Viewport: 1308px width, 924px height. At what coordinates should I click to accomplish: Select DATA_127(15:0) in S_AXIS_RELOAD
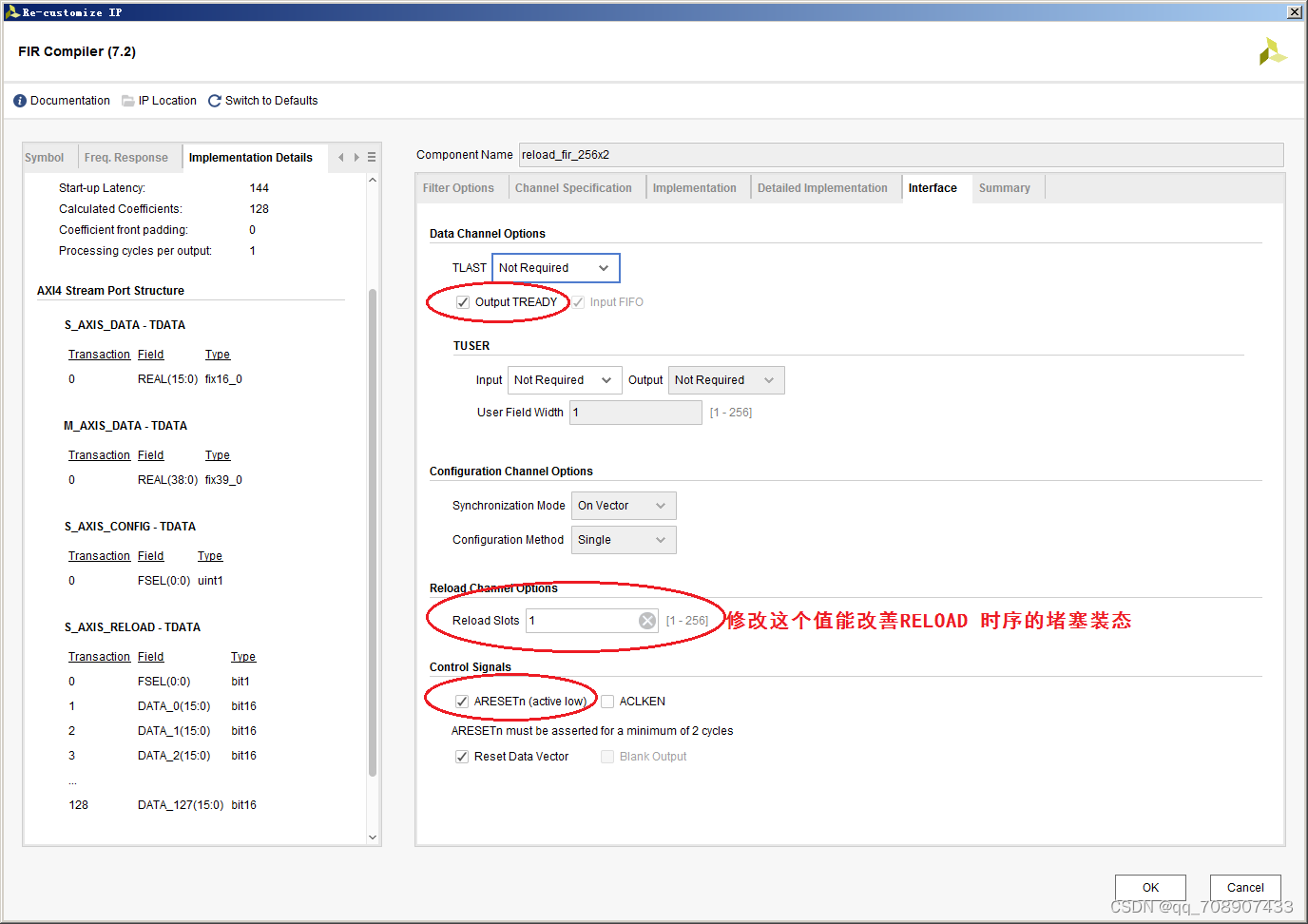[181, 805]
